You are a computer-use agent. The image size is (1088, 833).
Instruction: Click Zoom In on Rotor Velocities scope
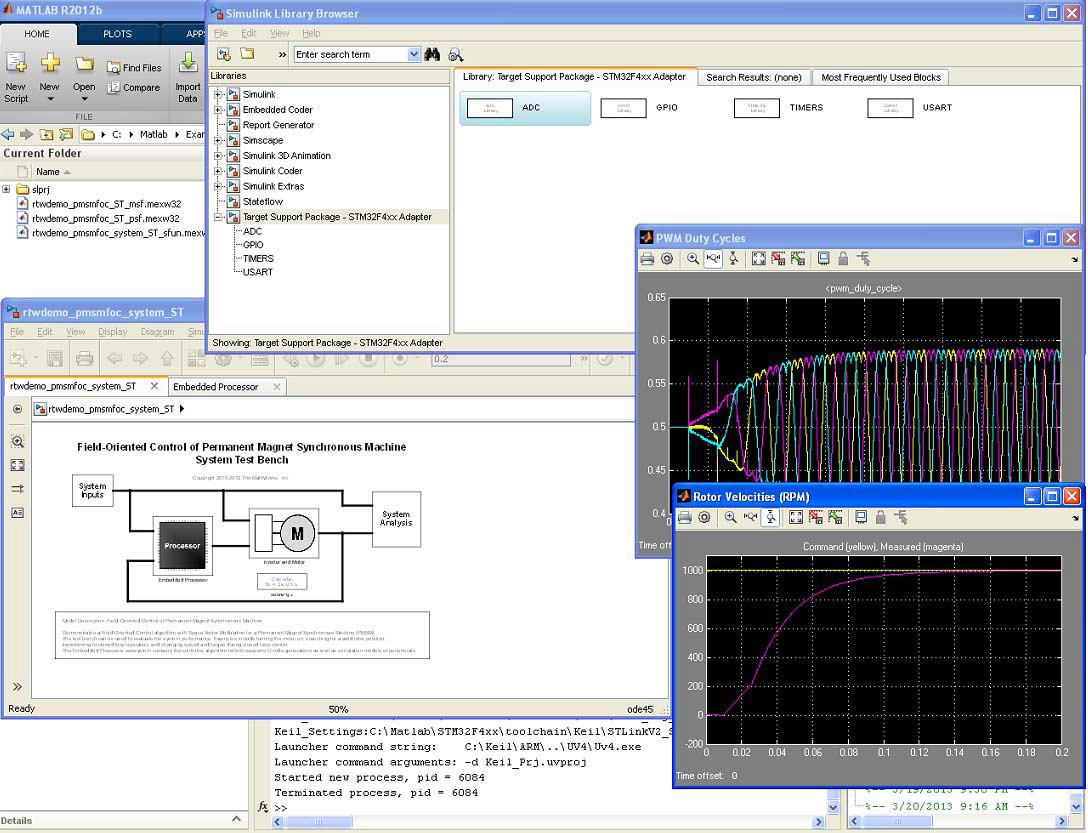click(731, 518)
